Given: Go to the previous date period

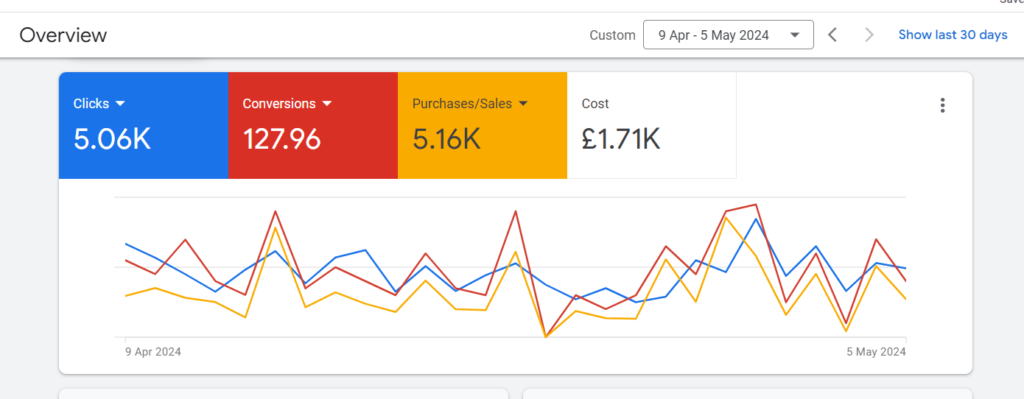Looking at the screenshot, I should point(833,35).
